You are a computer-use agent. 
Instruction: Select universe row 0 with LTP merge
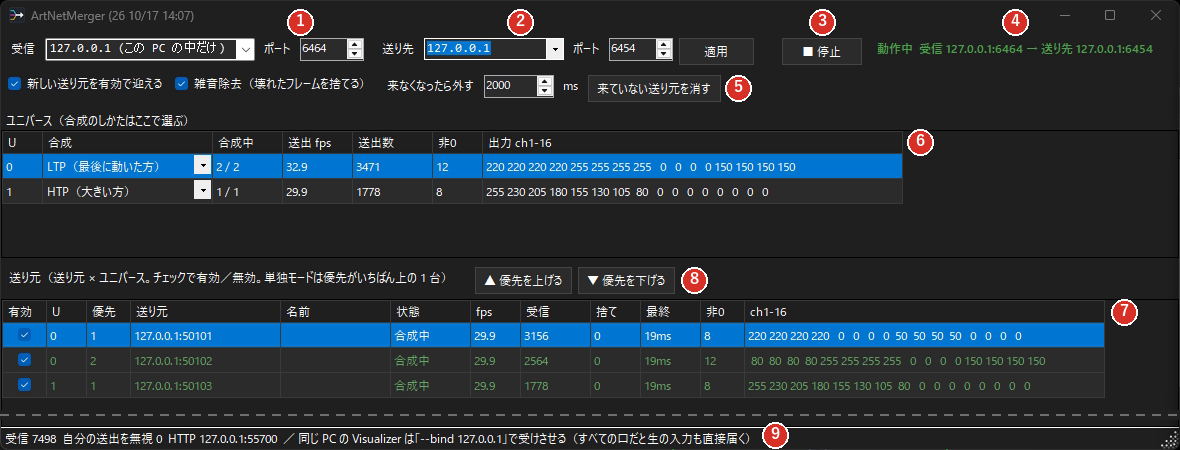(x=452, y=166)
